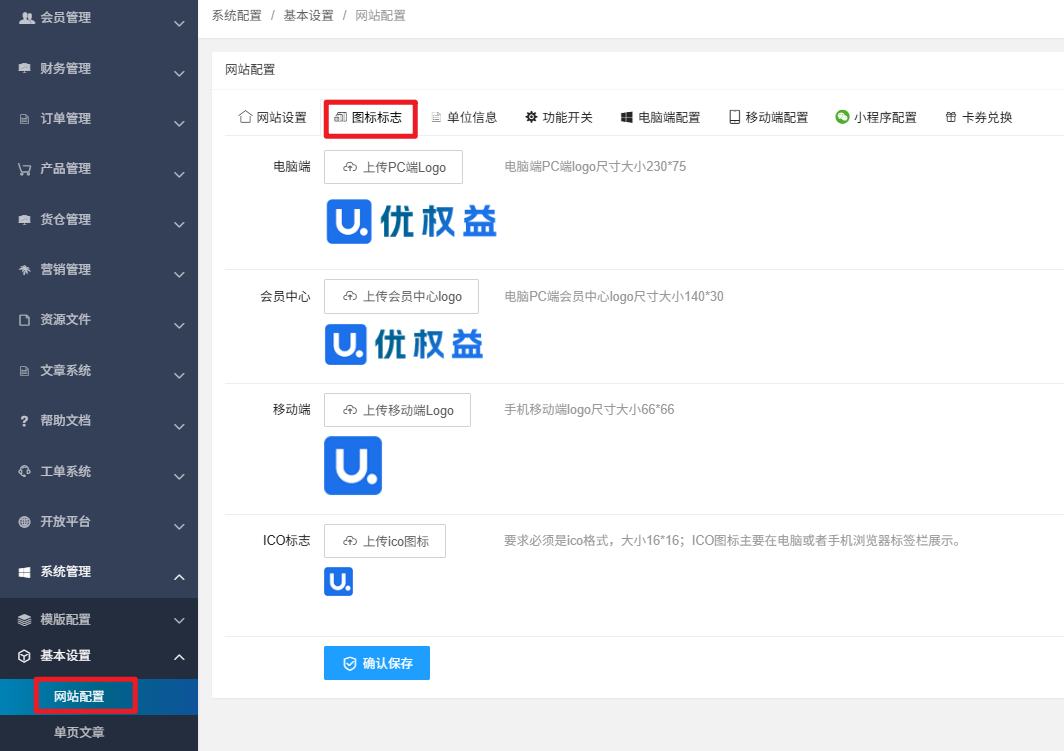Expand the 开放平台 menu chevron
This screenshot has height=751, width=1064.
pos(179,526)
